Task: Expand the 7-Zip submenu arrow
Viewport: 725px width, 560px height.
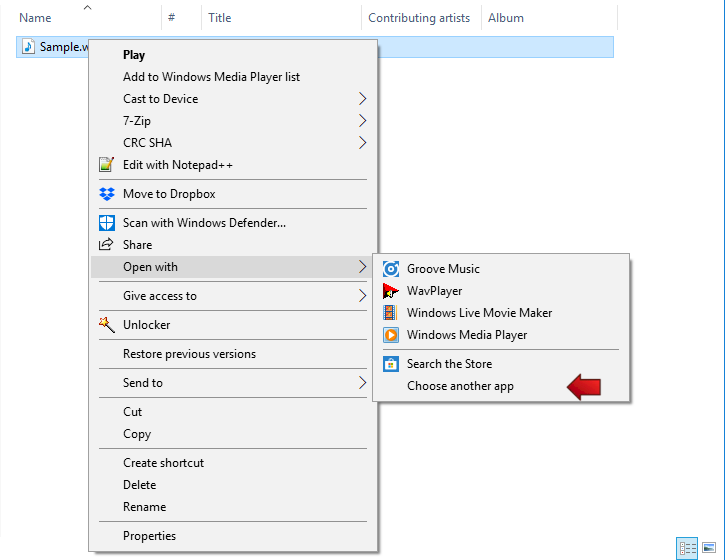Action: pyautogui.click(x=362, y=121)
